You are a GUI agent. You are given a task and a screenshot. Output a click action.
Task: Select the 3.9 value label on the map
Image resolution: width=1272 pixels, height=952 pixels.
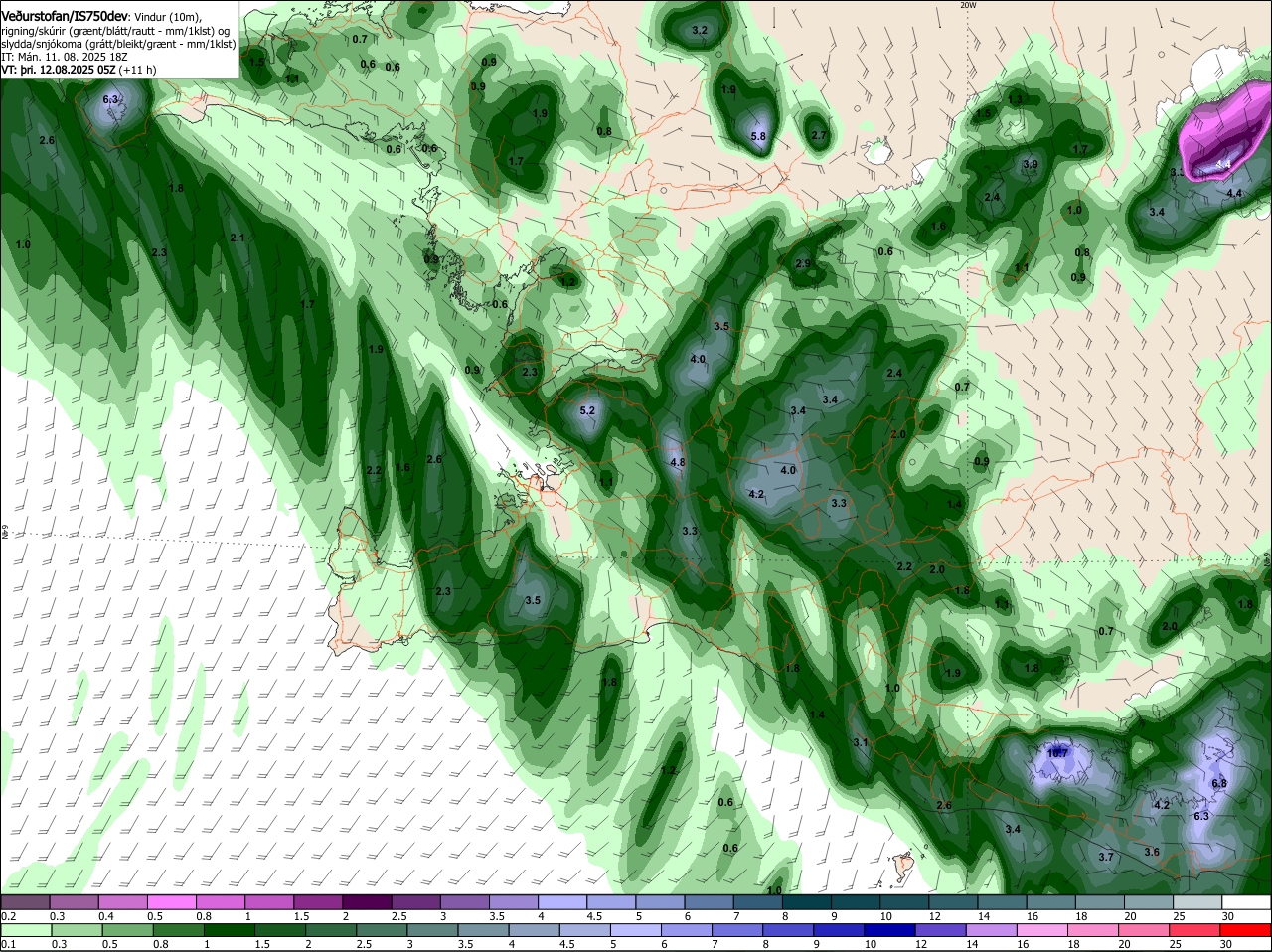1031,164
